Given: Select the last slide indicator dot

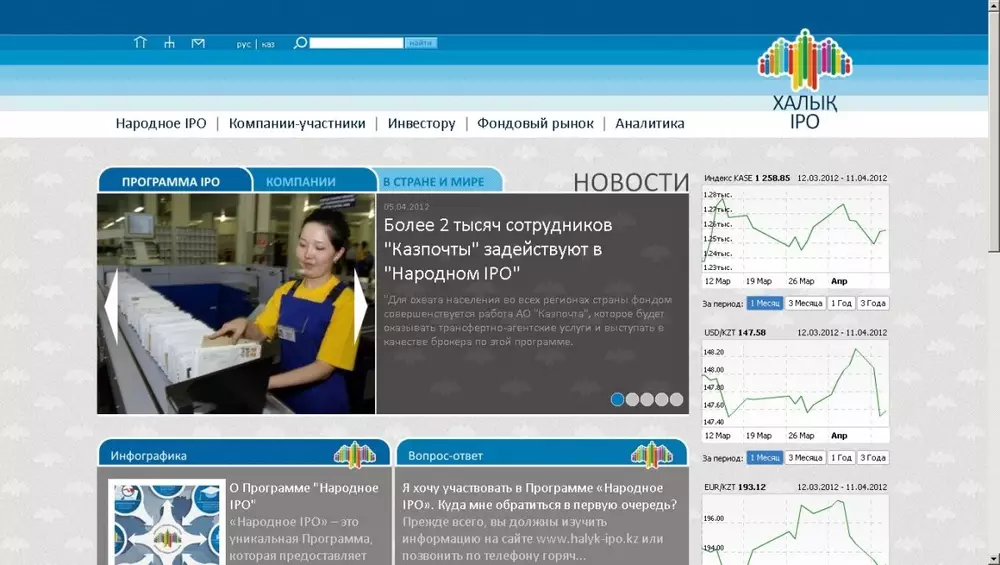Looking at the screenshot, I should (677, 399).
